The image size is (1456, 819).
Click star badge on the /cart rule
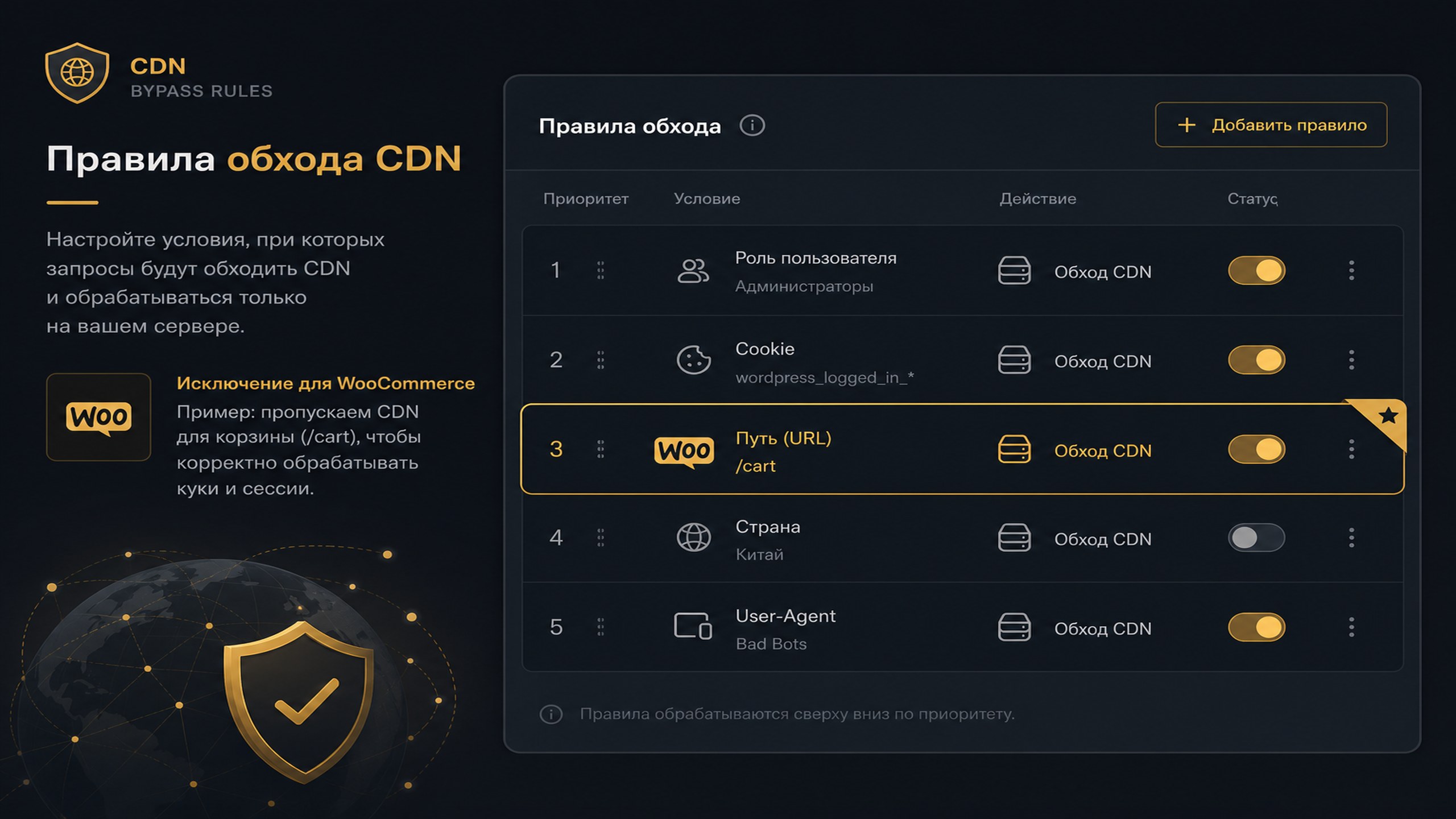(1388, 416)
